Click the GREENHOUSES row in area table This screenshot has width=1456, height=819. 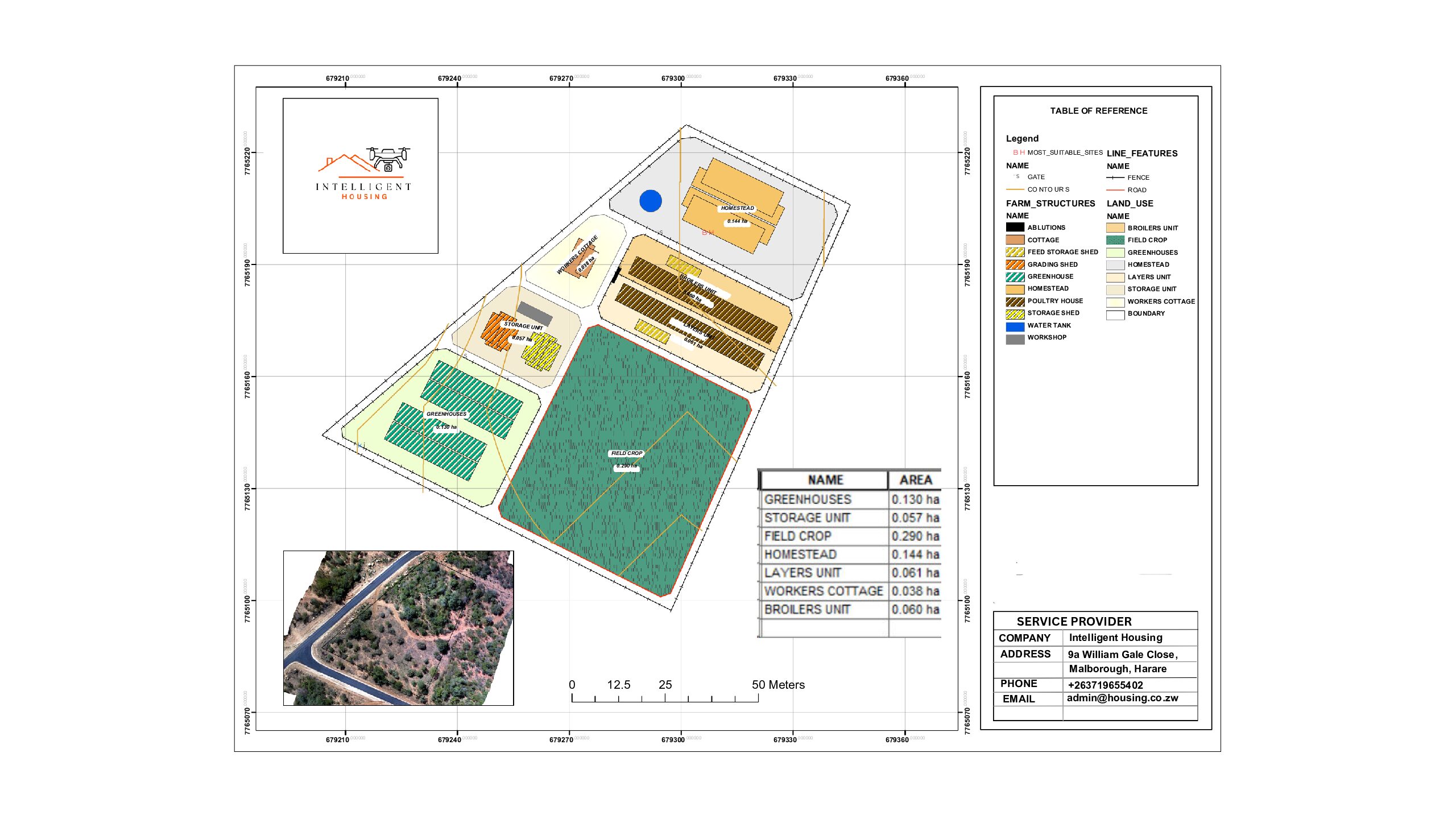click(850, 499)
